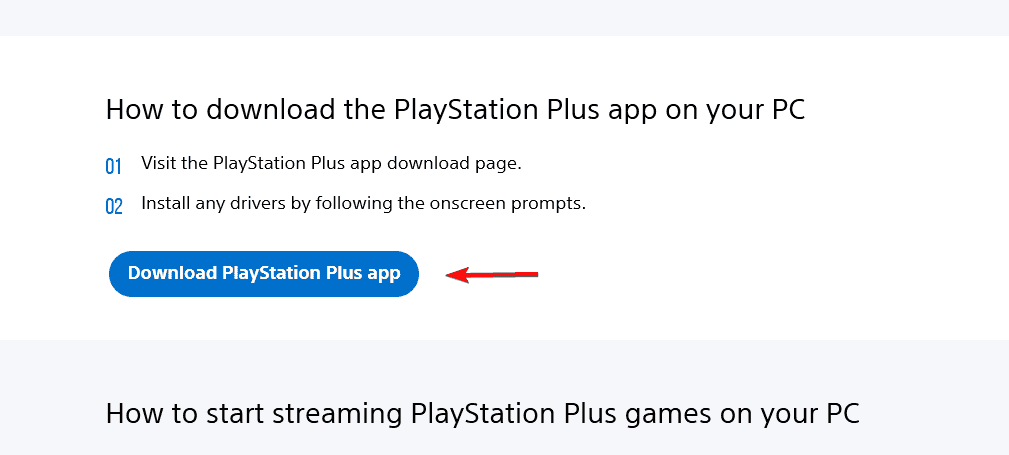Click the "How to start streaming" heading
The height and width of the screenshot is (455, 1009).
[482, 413]
